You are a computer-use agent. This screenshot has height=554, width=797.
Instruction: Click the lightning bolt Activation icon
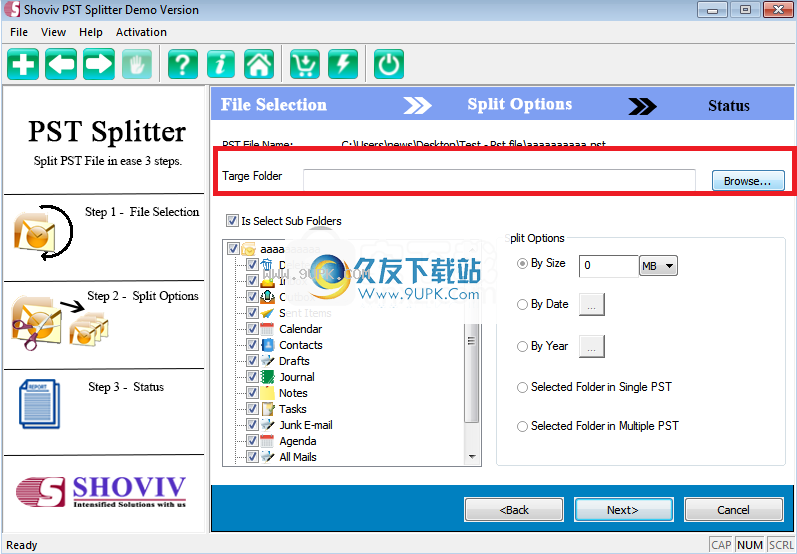coord(343,64)
